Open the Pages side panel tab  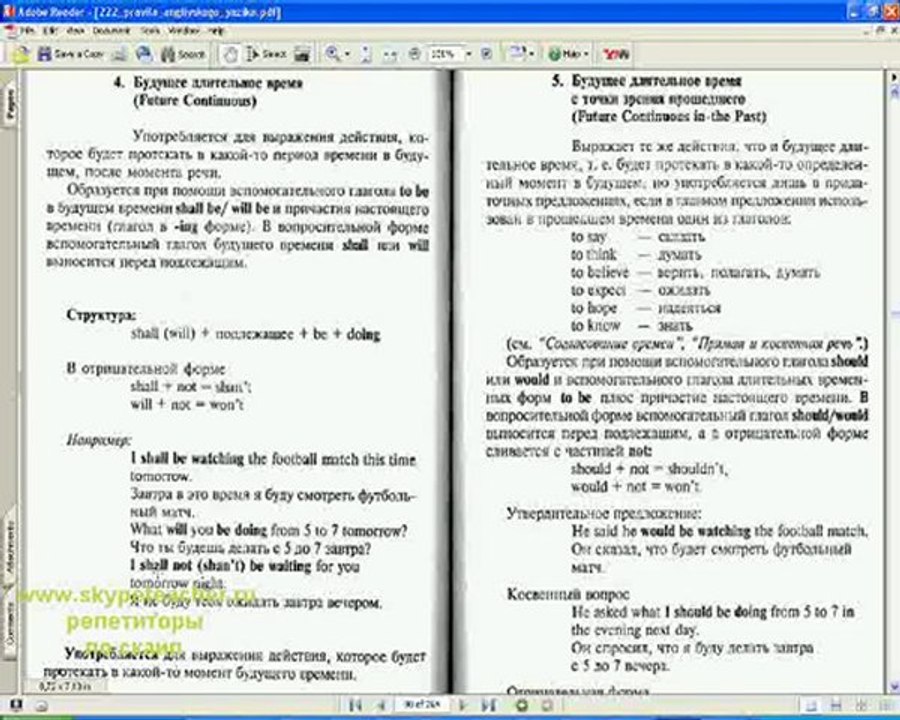(x=10, y=104)
